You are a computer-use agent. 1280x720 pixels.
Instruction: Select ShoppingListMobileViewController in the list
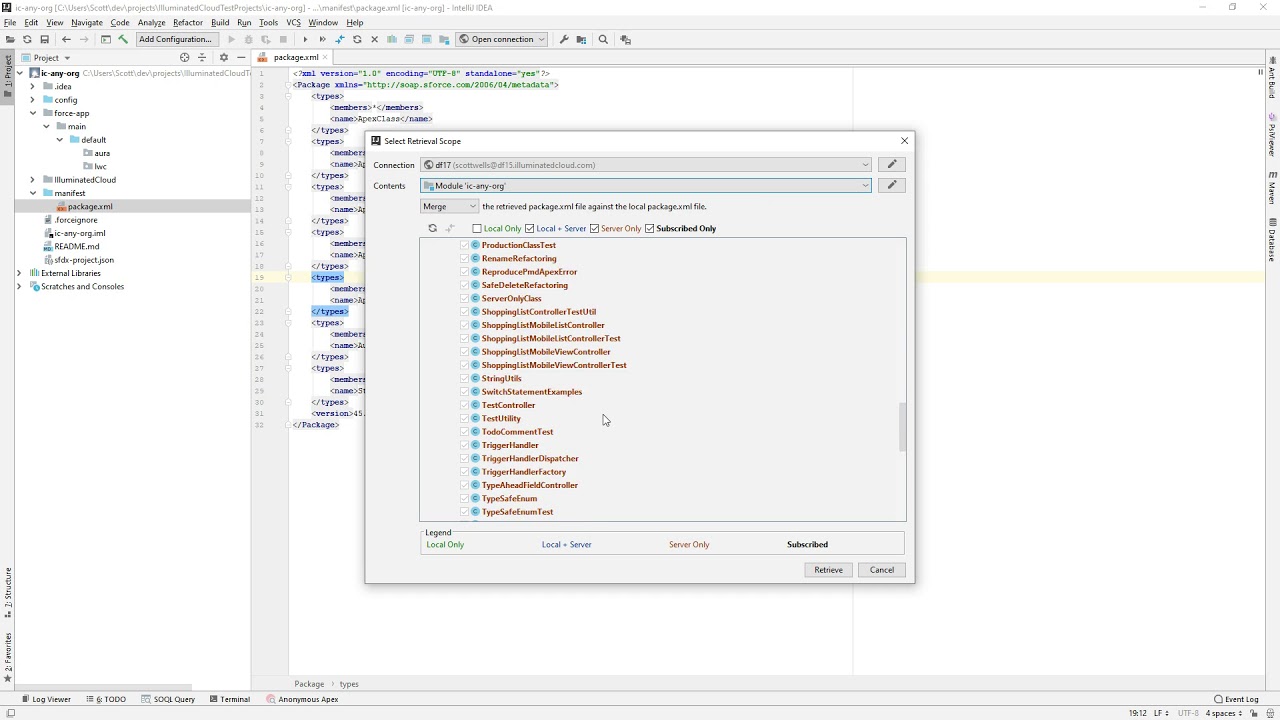pos(546,352)
